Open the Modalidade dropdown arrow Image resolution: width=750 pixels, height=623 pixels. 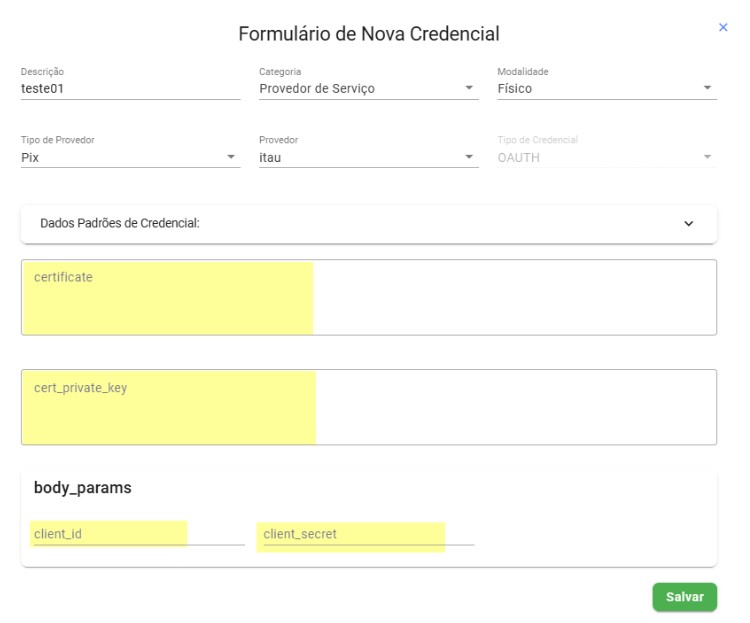pos(708,88)
